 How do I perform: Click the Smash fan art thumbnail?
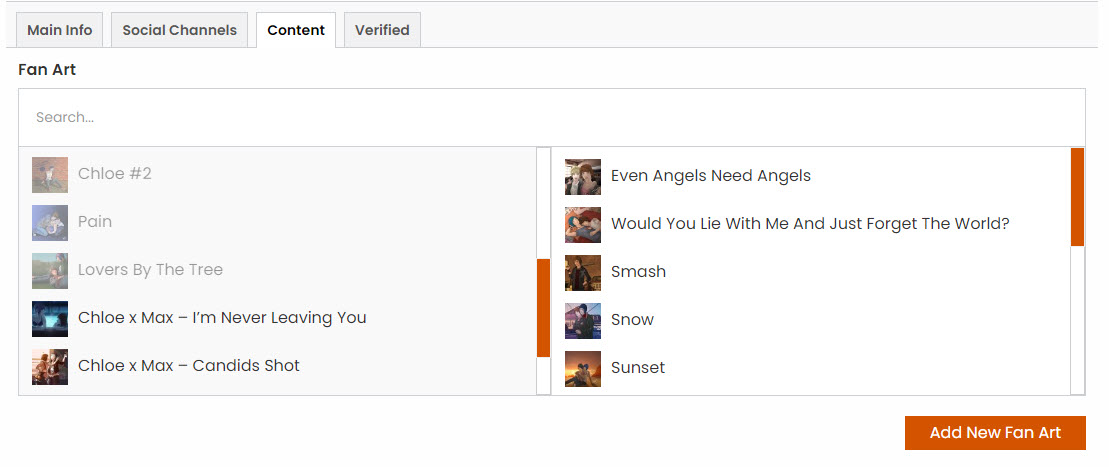583,273
